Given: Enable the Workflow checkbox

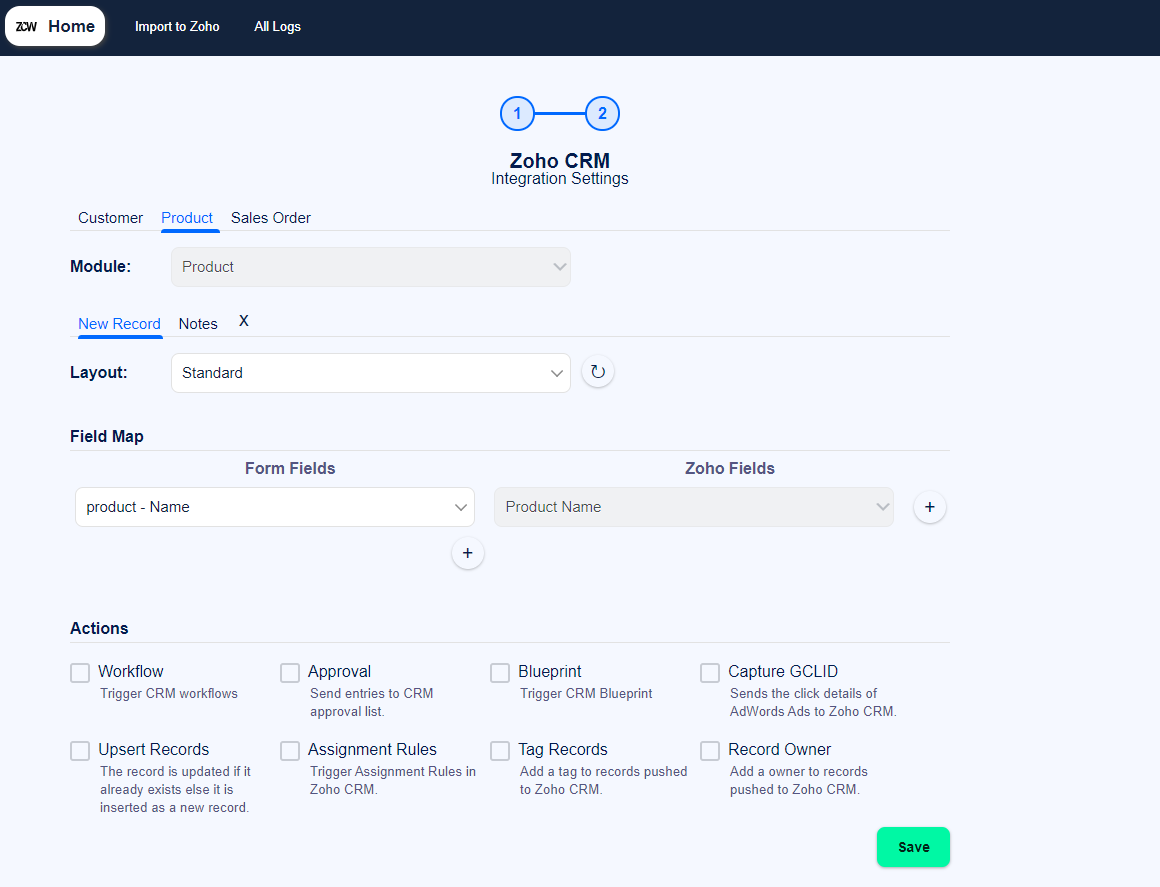Looking at the screenshot, I should tap(80, 672).
